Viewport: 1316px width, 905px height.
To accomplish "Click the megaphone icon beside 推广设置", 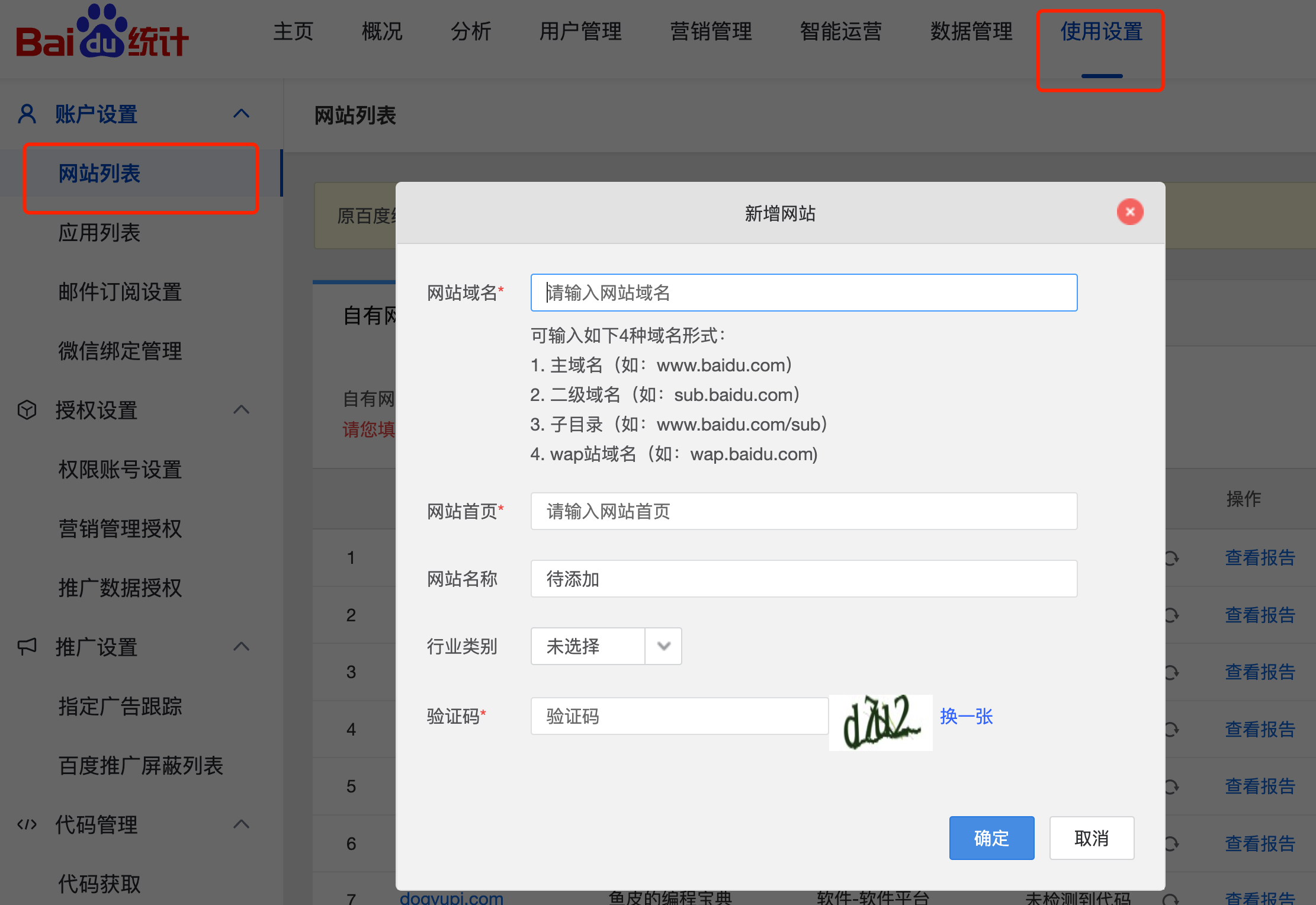I will tap(27, 646).
